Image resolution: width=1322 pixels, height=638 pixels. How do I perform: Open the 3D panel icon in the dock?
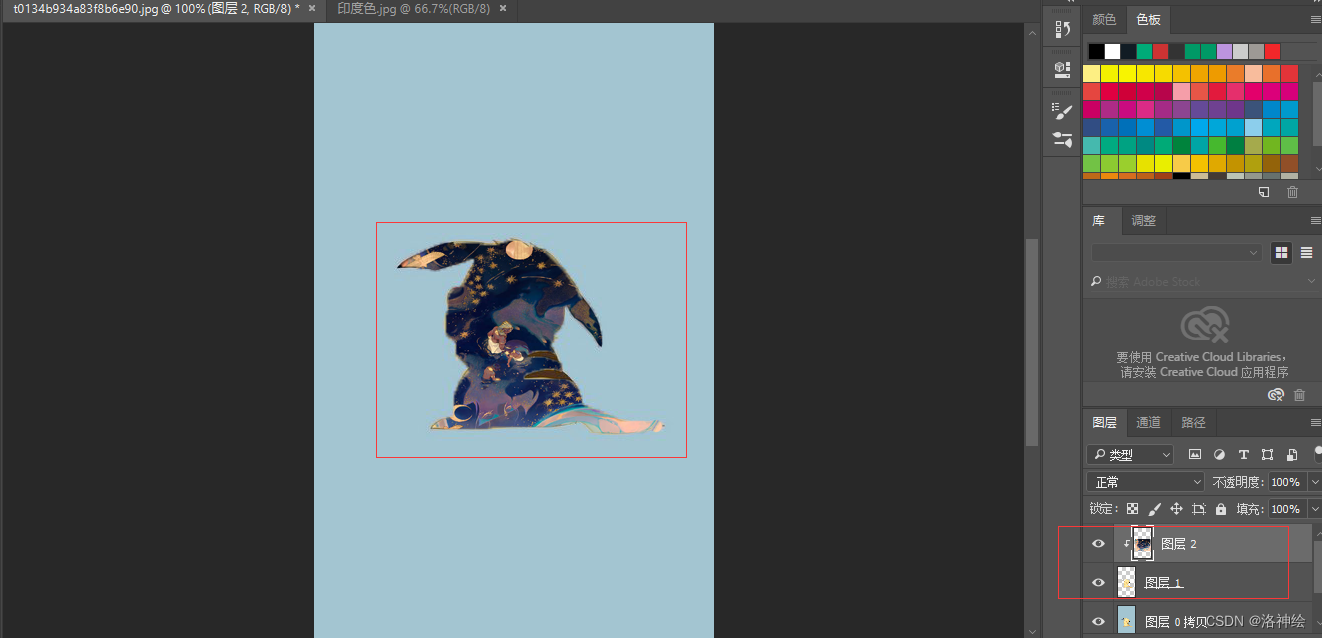coord(1062,69)
